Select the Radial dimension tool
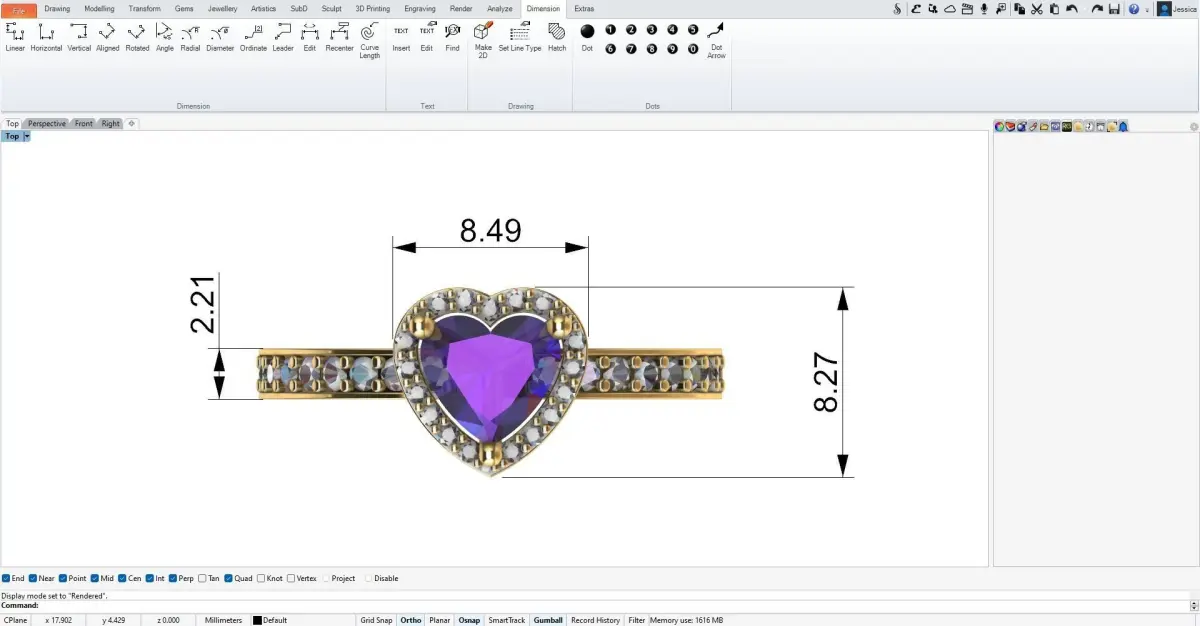 click(x=190, y=38)
